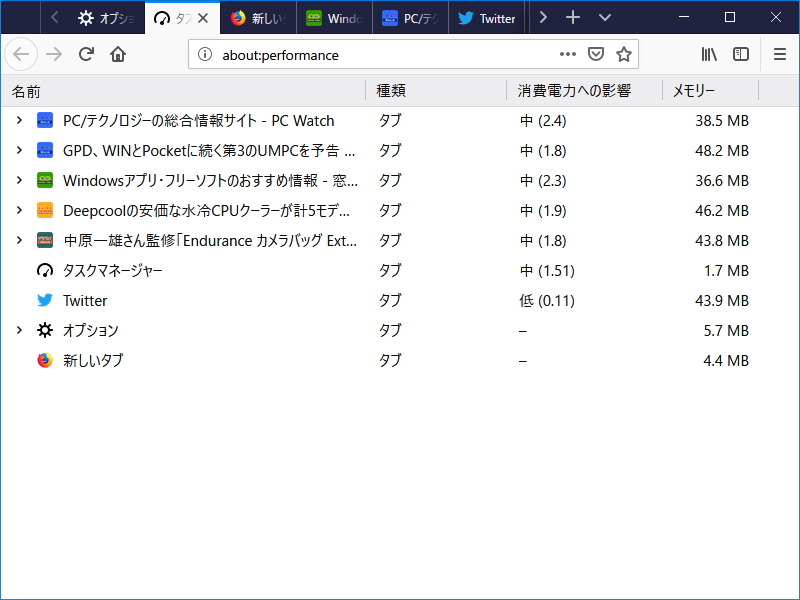Expand the オプション row details
The height and width of the screenshot is (600, 800).
20,330
